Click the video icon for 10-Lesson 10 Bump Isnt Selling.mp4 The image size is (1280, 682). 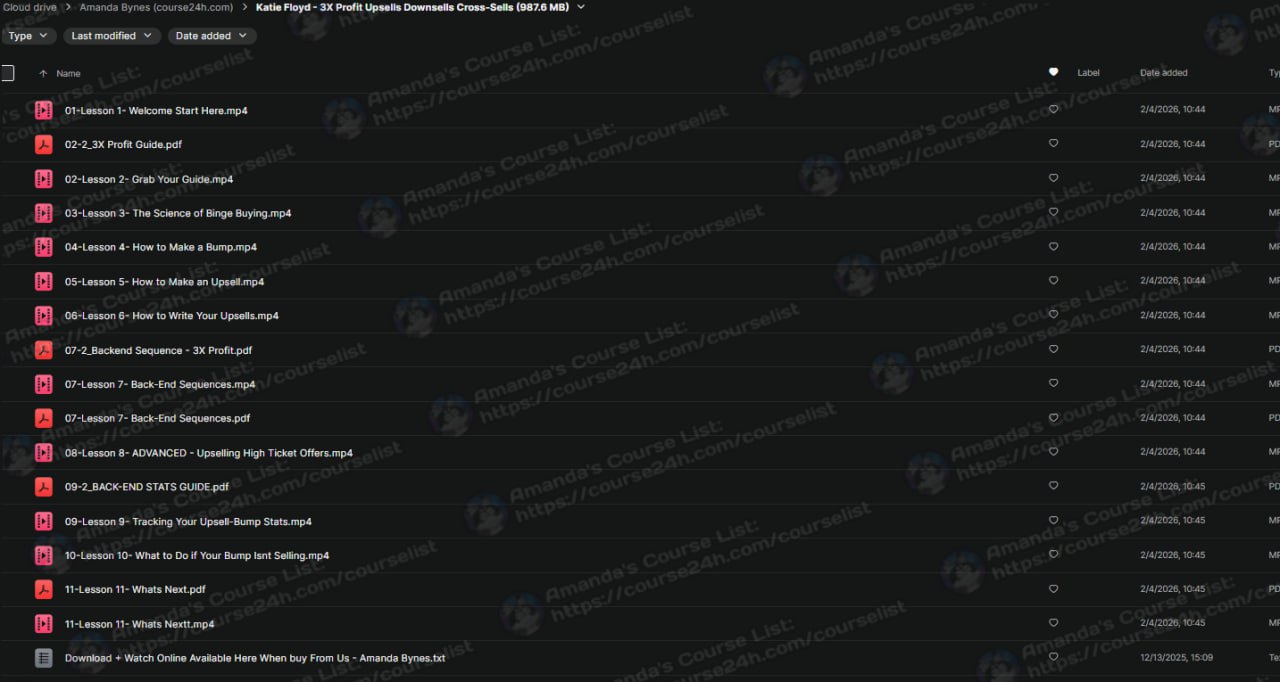[x=43, y=555]
